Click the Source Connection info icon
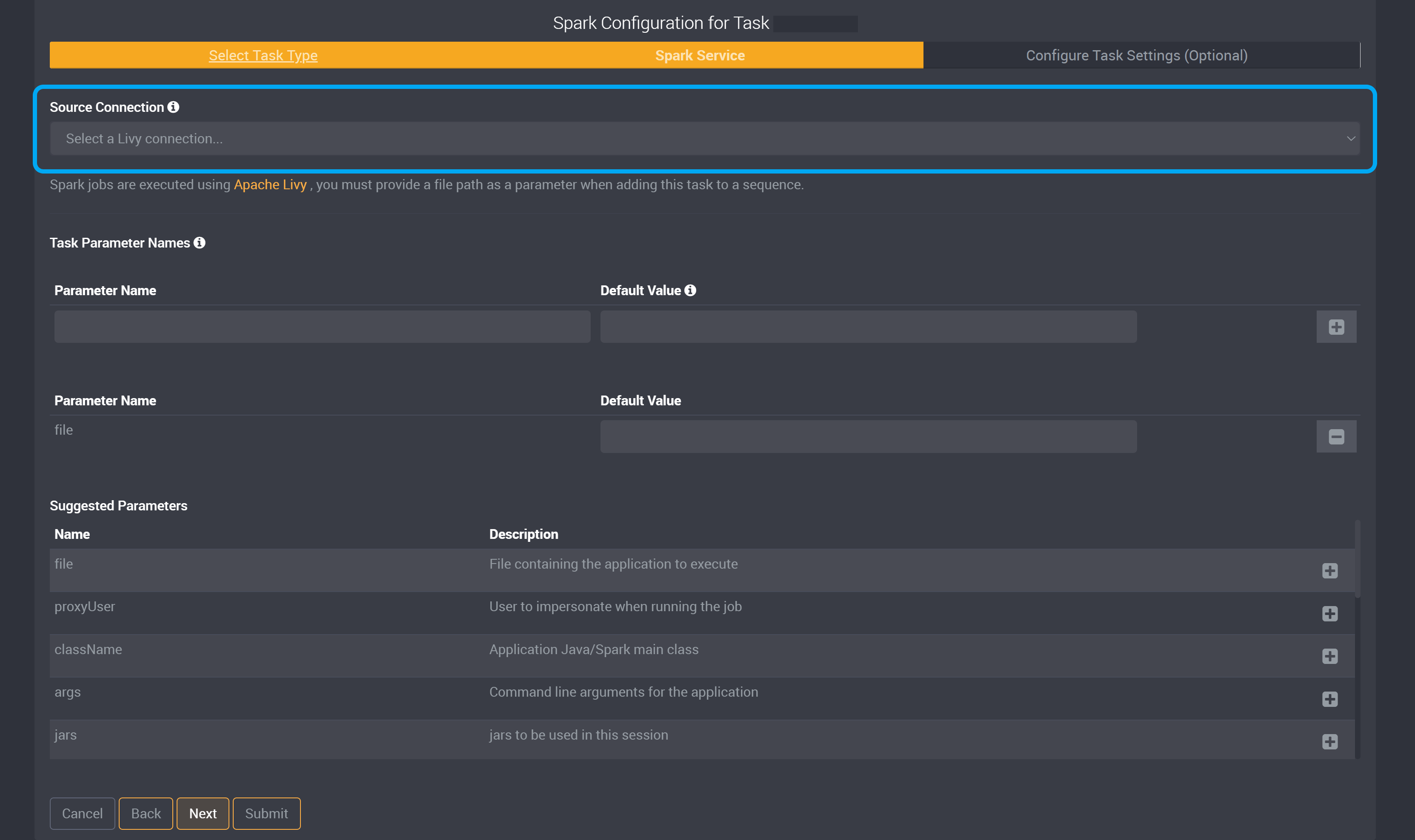 (x=173, y=107)
